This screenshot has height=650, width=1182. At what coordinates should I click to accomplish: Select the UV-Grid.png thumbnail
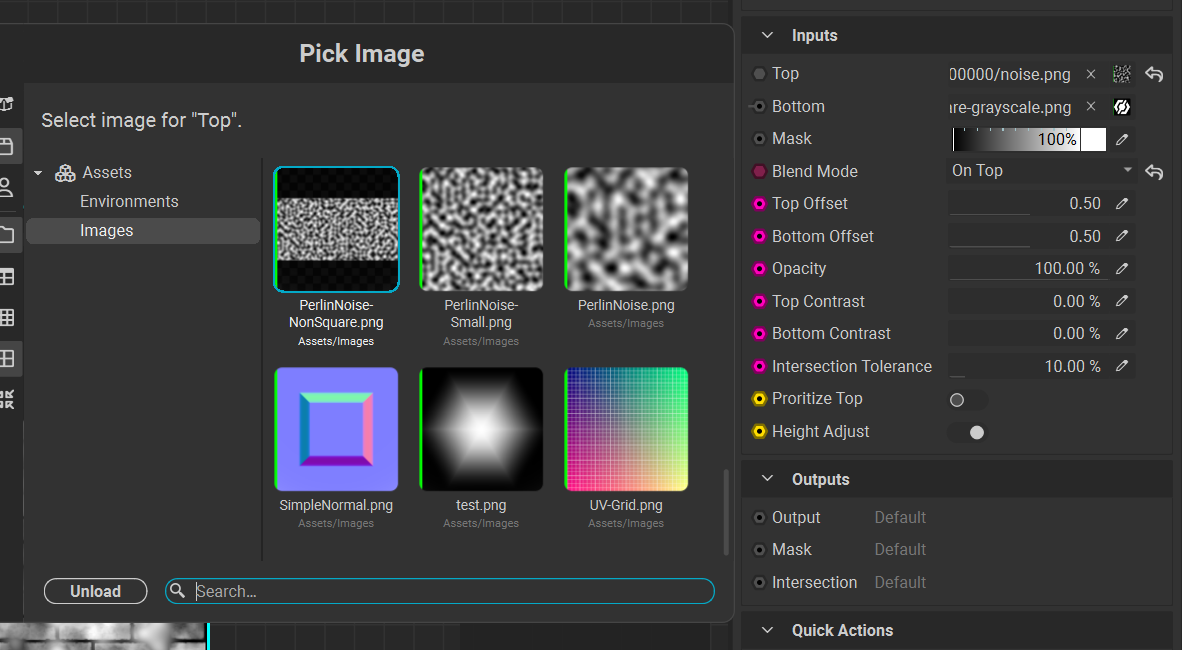point(626,430)
